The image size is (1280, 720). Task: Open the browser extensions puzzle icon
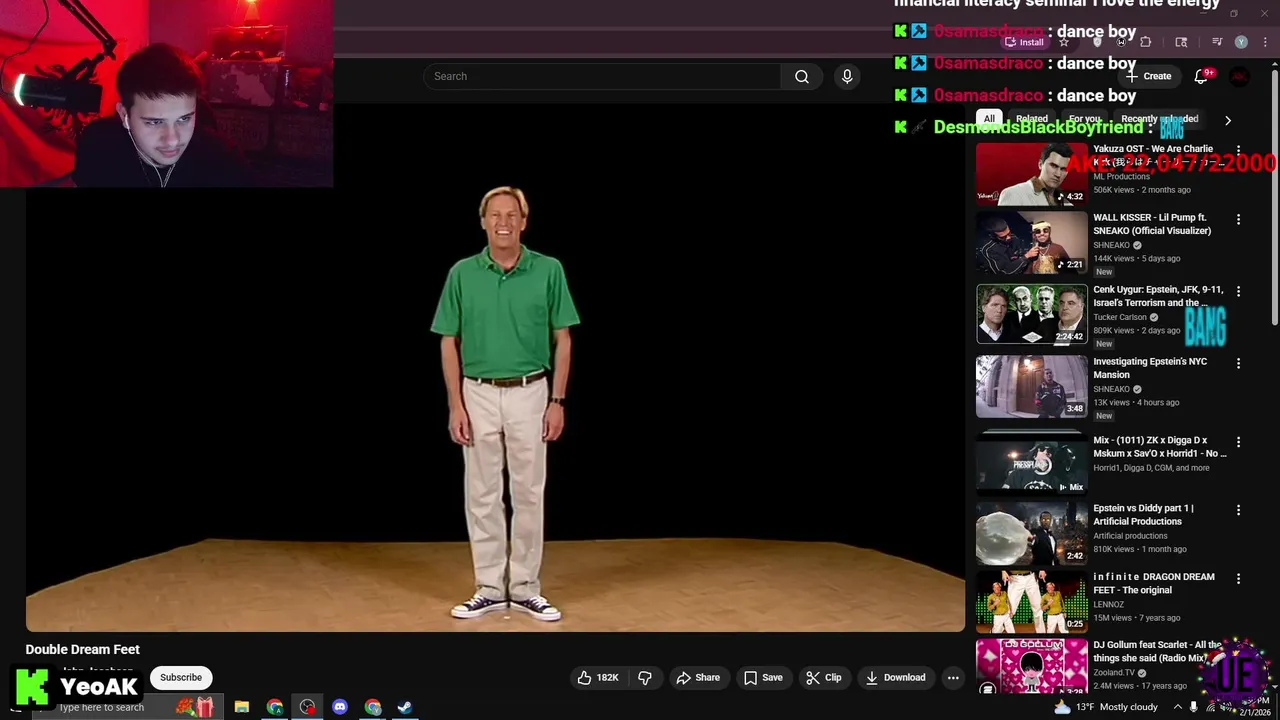1146,42
